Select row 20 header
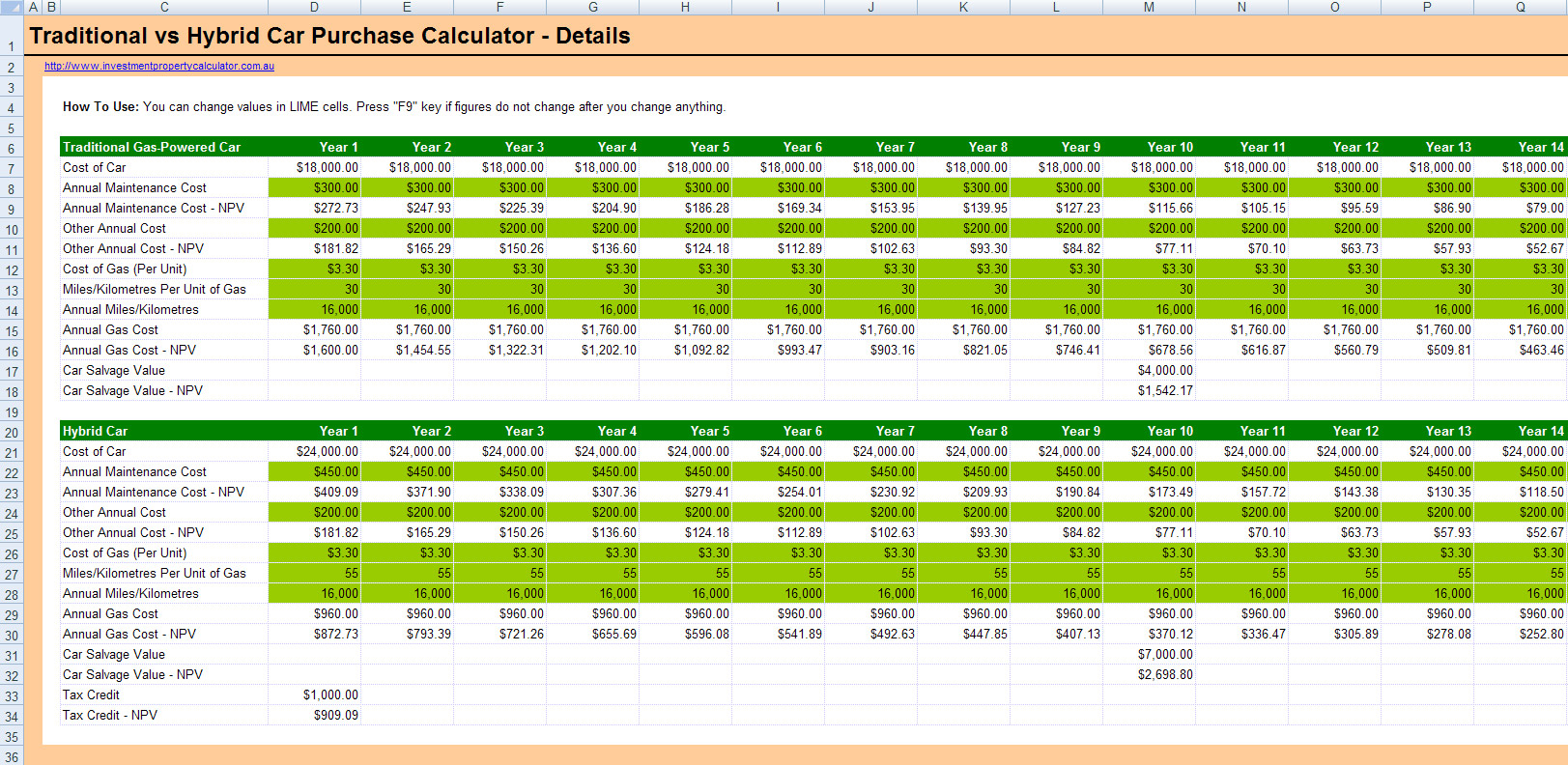This screenshot has width=1568, height=765. [x=12, y=433]
